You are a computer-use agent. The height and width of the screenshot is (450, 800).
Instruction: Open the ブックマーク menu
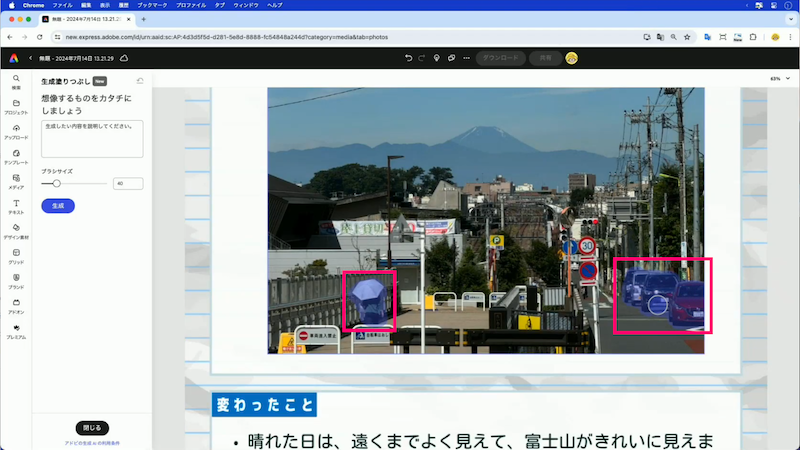152,5
